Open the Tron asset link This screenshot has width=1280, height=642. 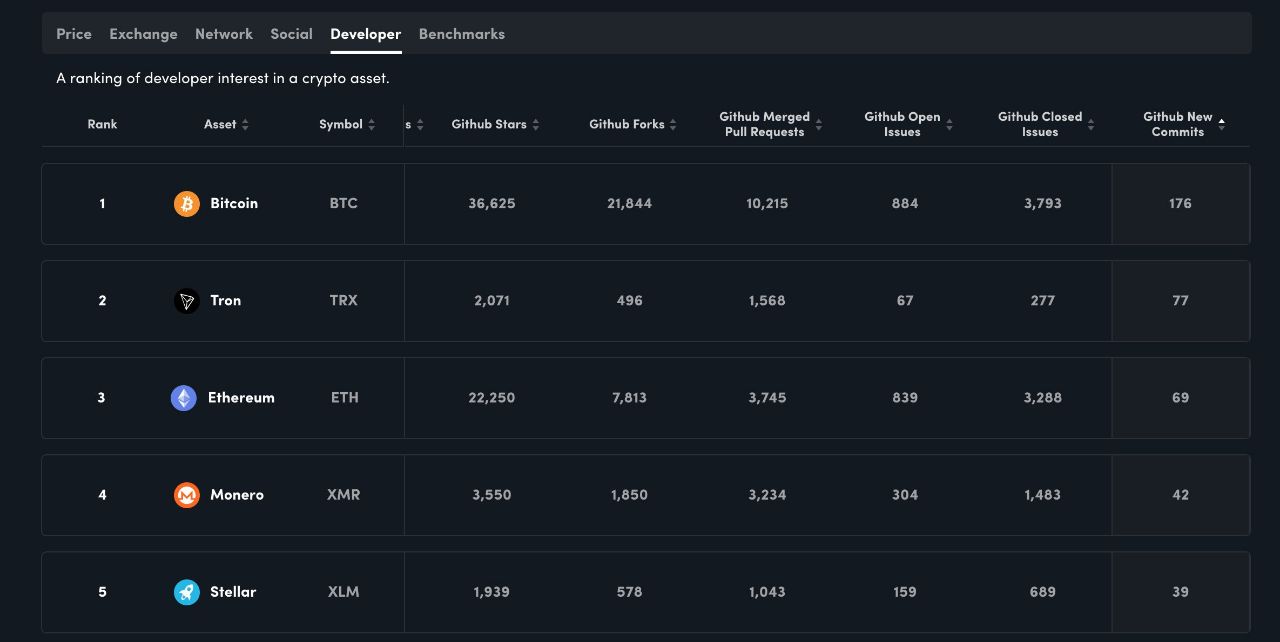(226, 300)
